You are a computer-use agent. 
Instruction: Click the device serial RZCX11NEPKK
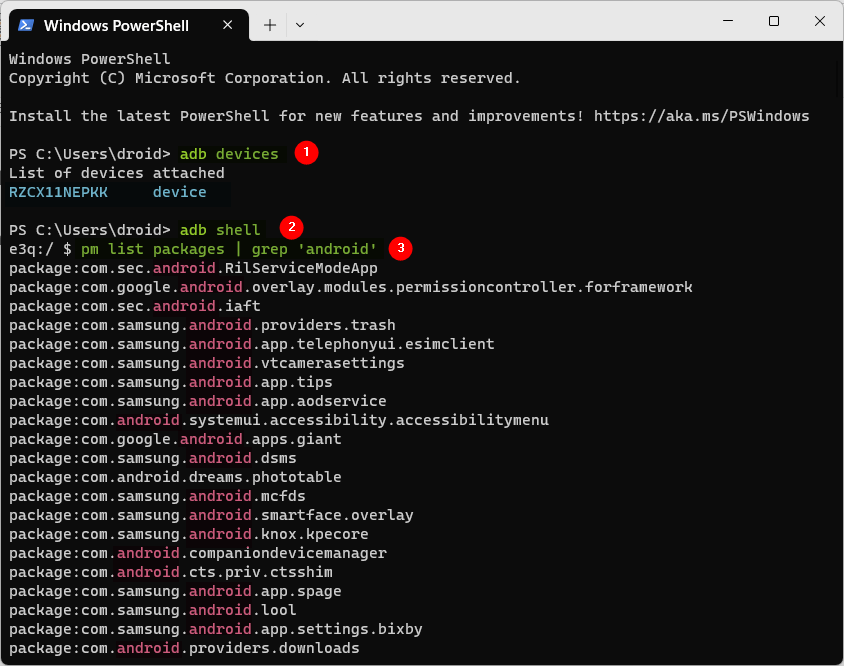click(x=58, y=192)
